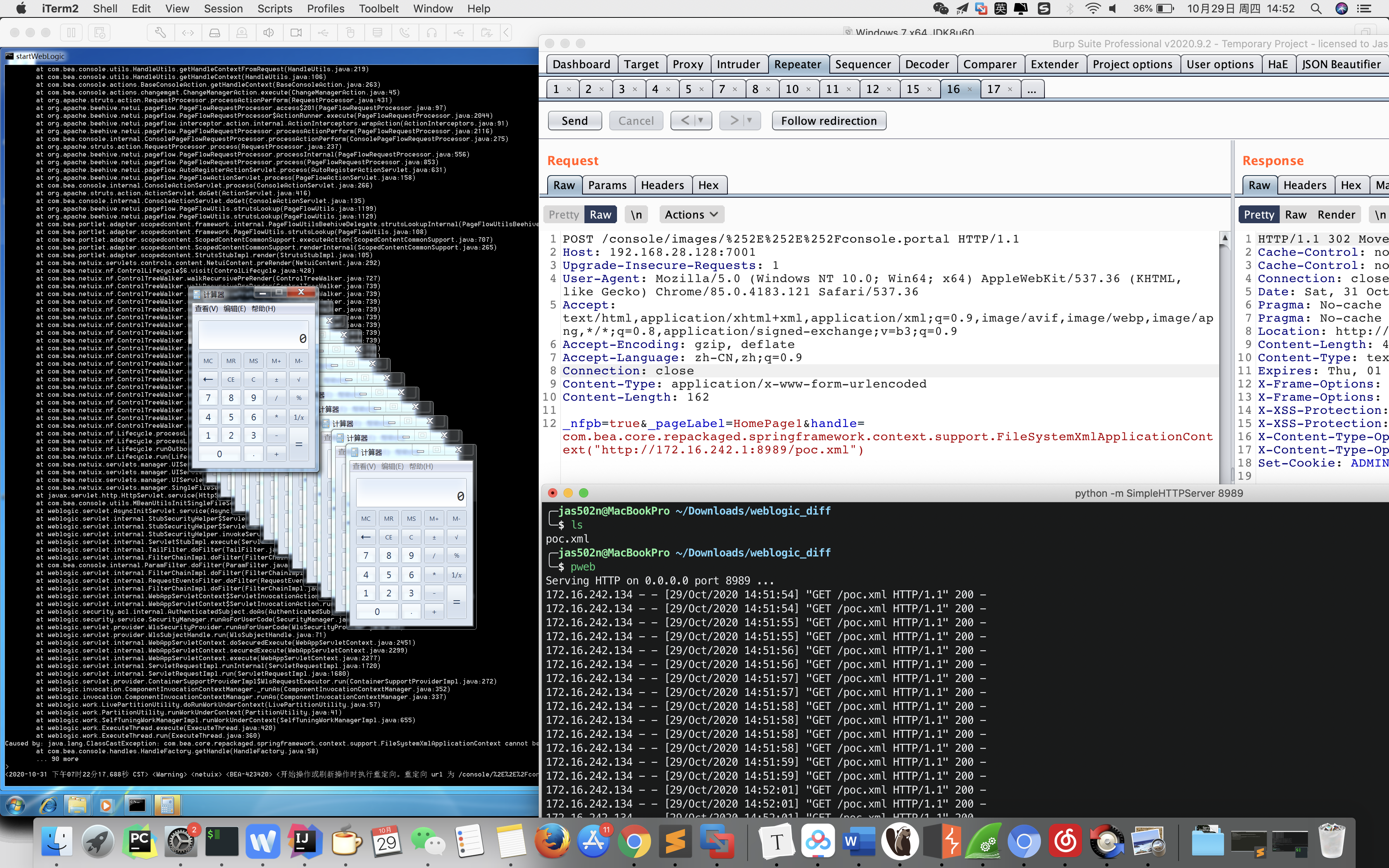Click the VM sound speaker icon
The image size is (1389, 868).
pos(269,33)
